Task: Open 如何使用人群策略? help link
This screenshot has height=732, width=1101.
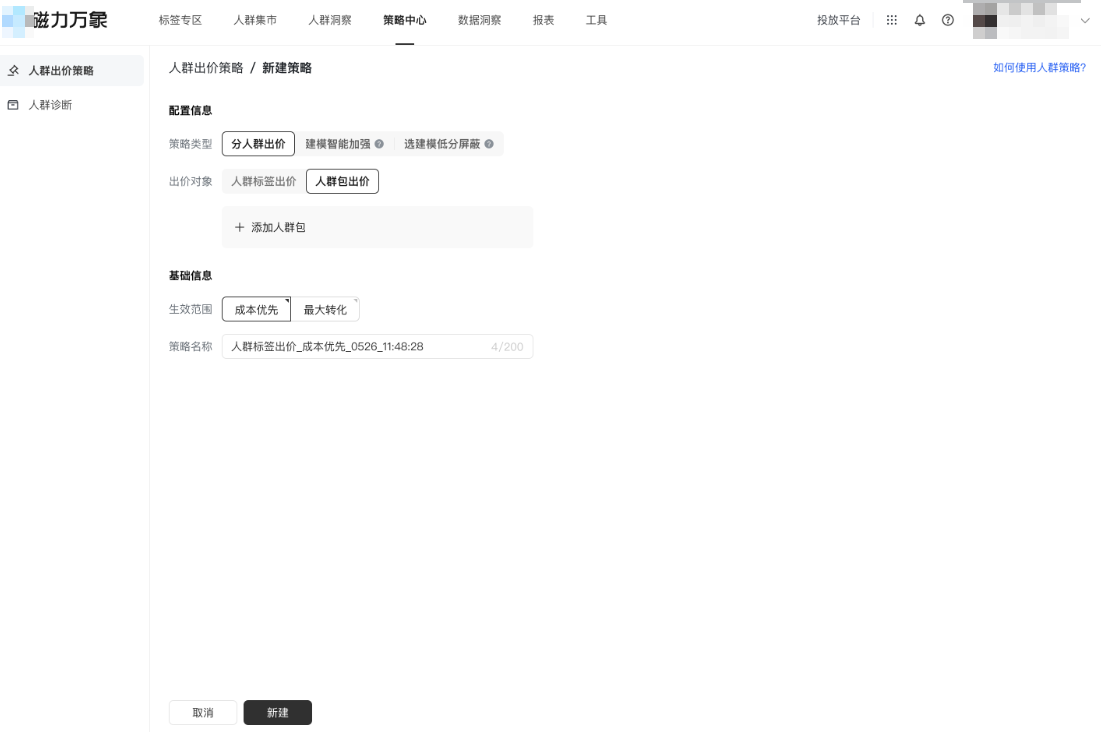Action: click(x=1039, y=67)
